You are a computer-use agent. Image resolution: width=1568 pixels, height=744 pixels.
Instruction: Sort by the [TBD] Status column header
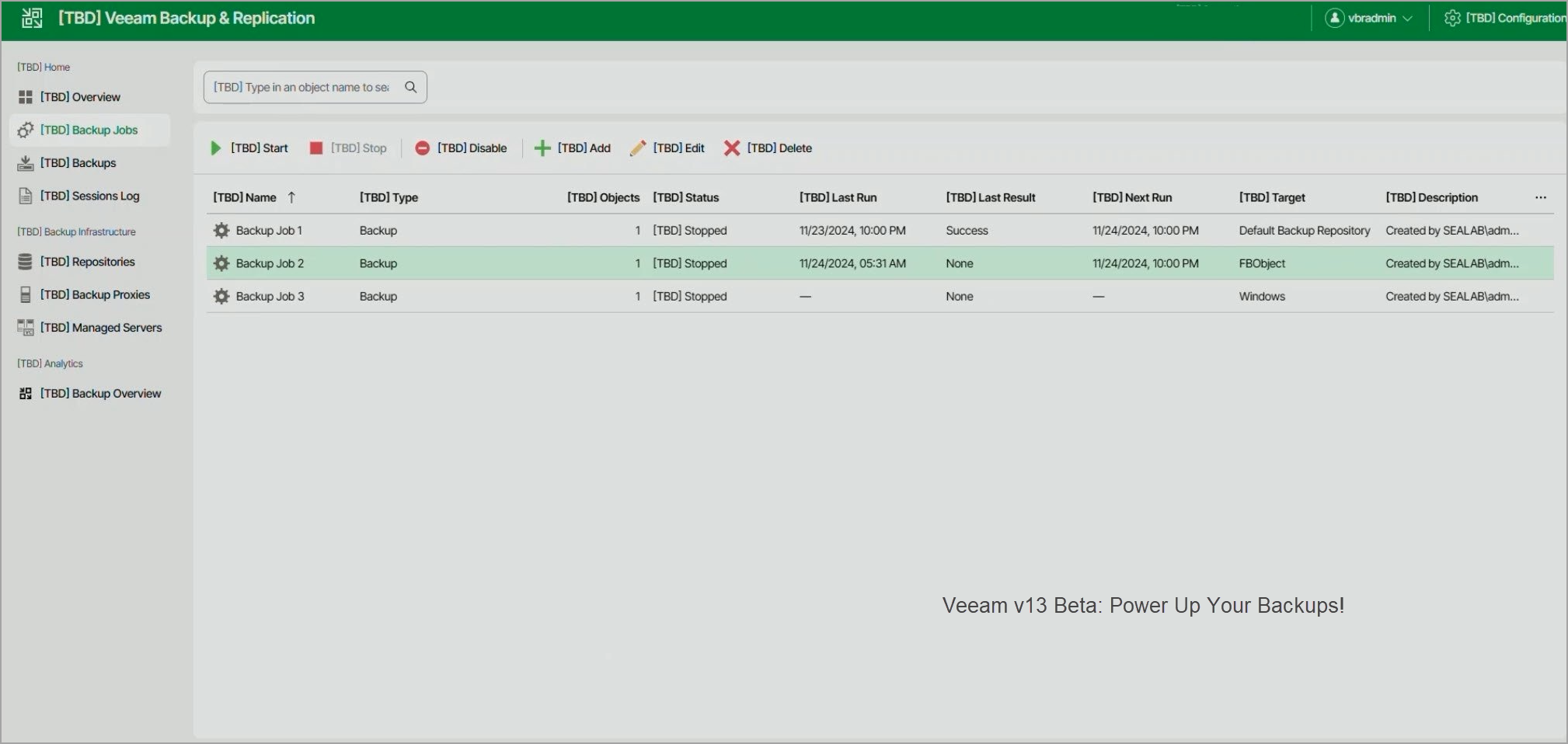pos(686,197)
